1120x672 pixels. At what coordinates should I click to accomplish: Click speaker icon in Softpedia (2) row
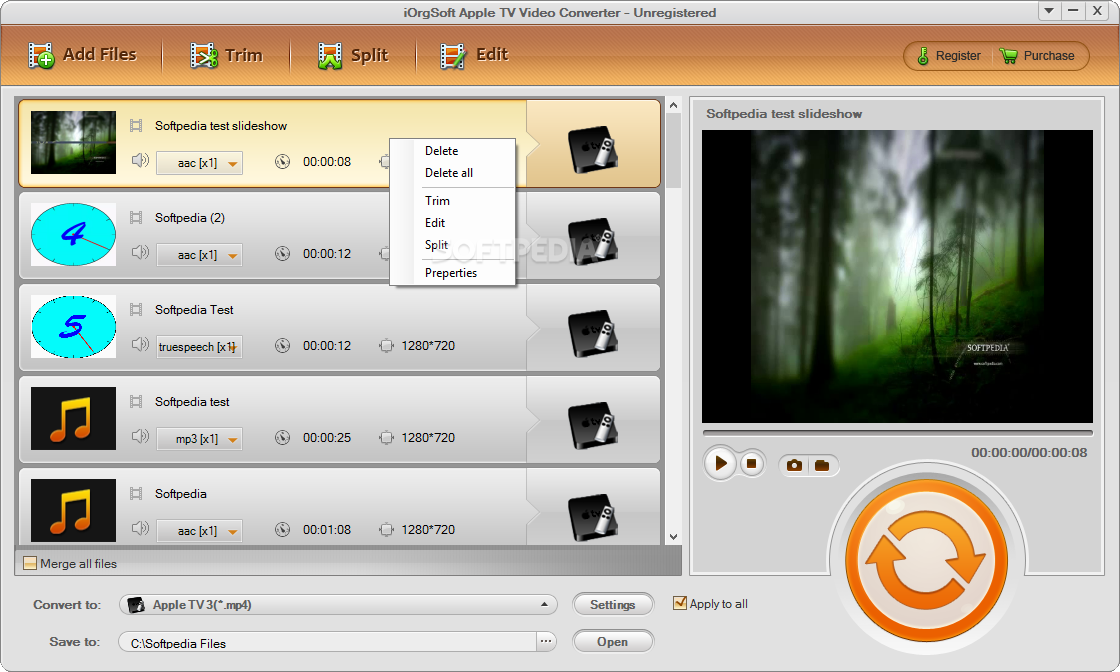(x=140, y=252)
